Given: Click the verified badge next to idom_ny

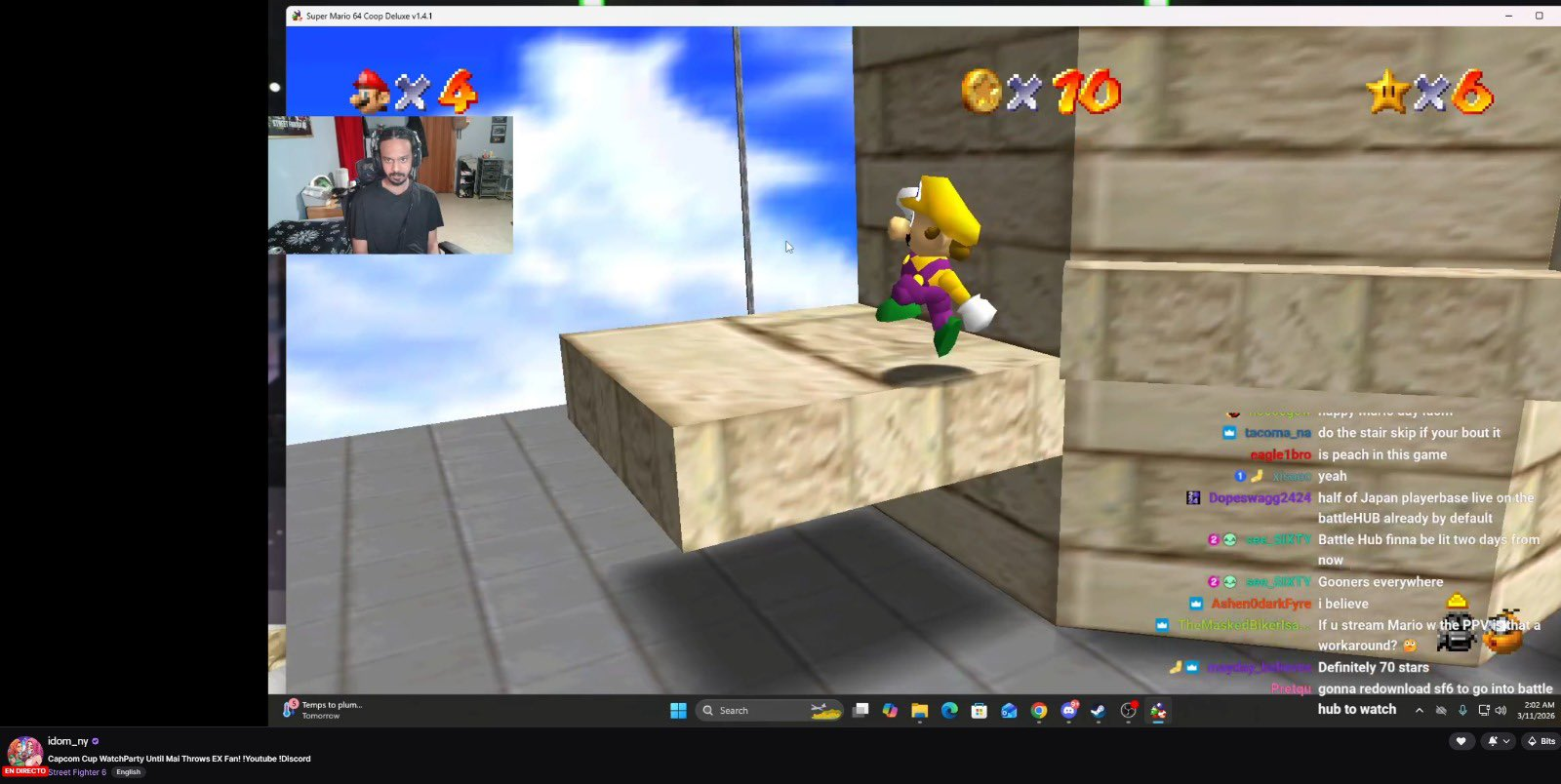Looking at the screenshot, I should [95, 741].
